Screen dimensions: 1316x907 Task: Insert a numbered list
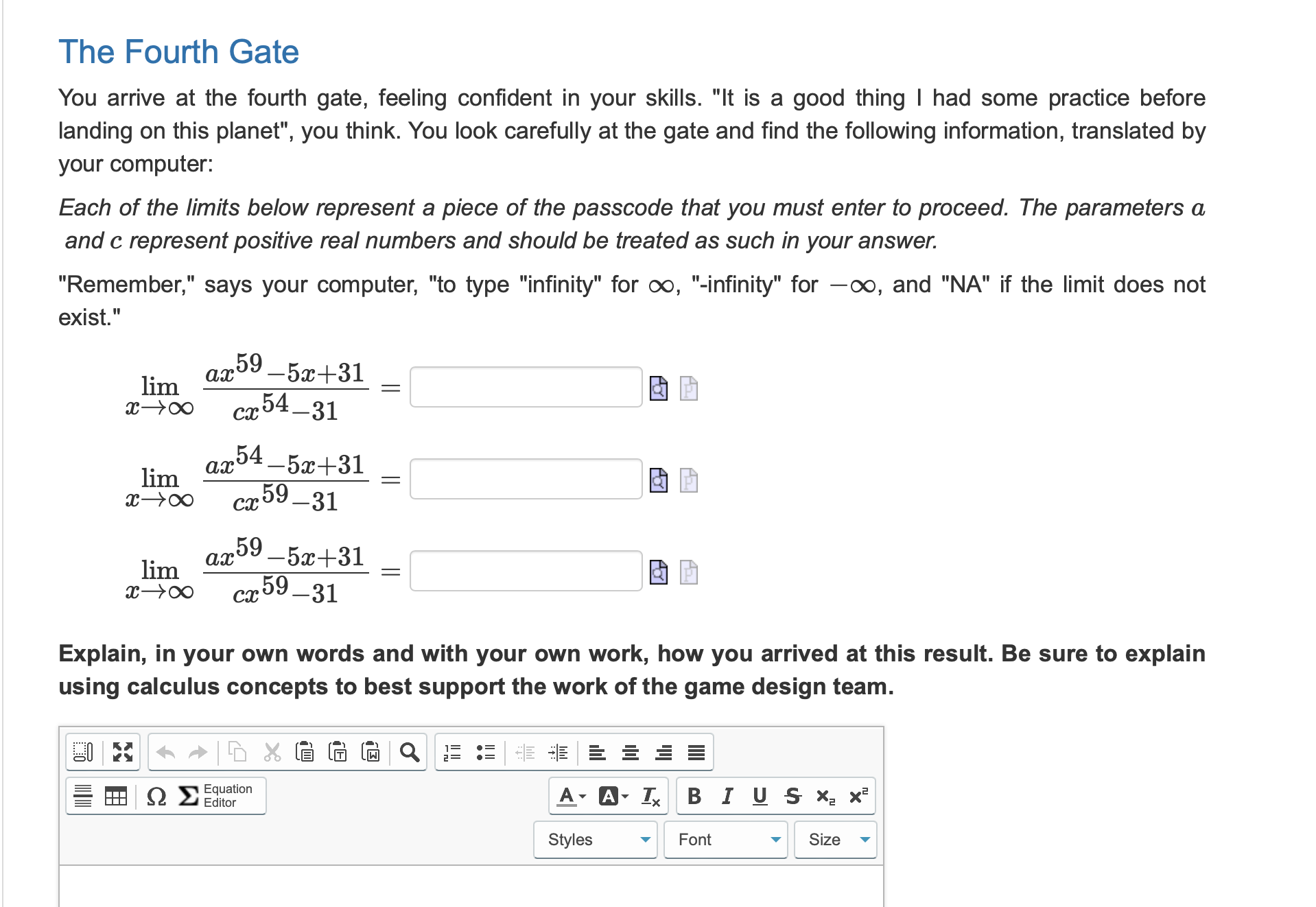tap(451, 752)
